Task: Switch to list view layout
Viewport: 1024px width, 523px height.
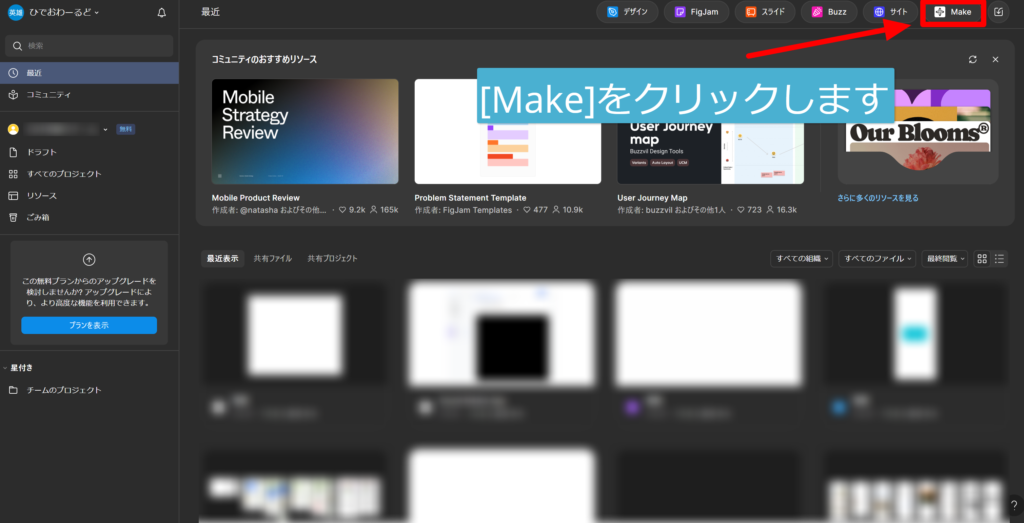Action: coord(999,258)
